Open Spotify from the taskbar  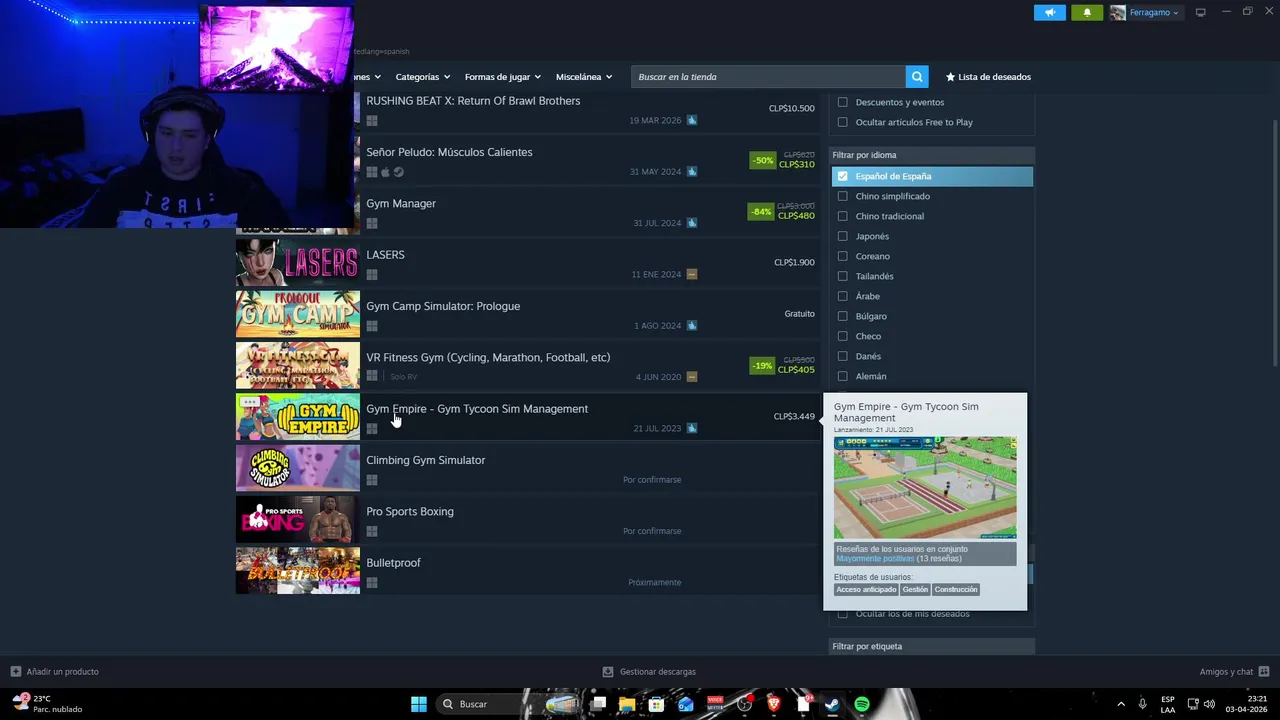click(862, 704)
